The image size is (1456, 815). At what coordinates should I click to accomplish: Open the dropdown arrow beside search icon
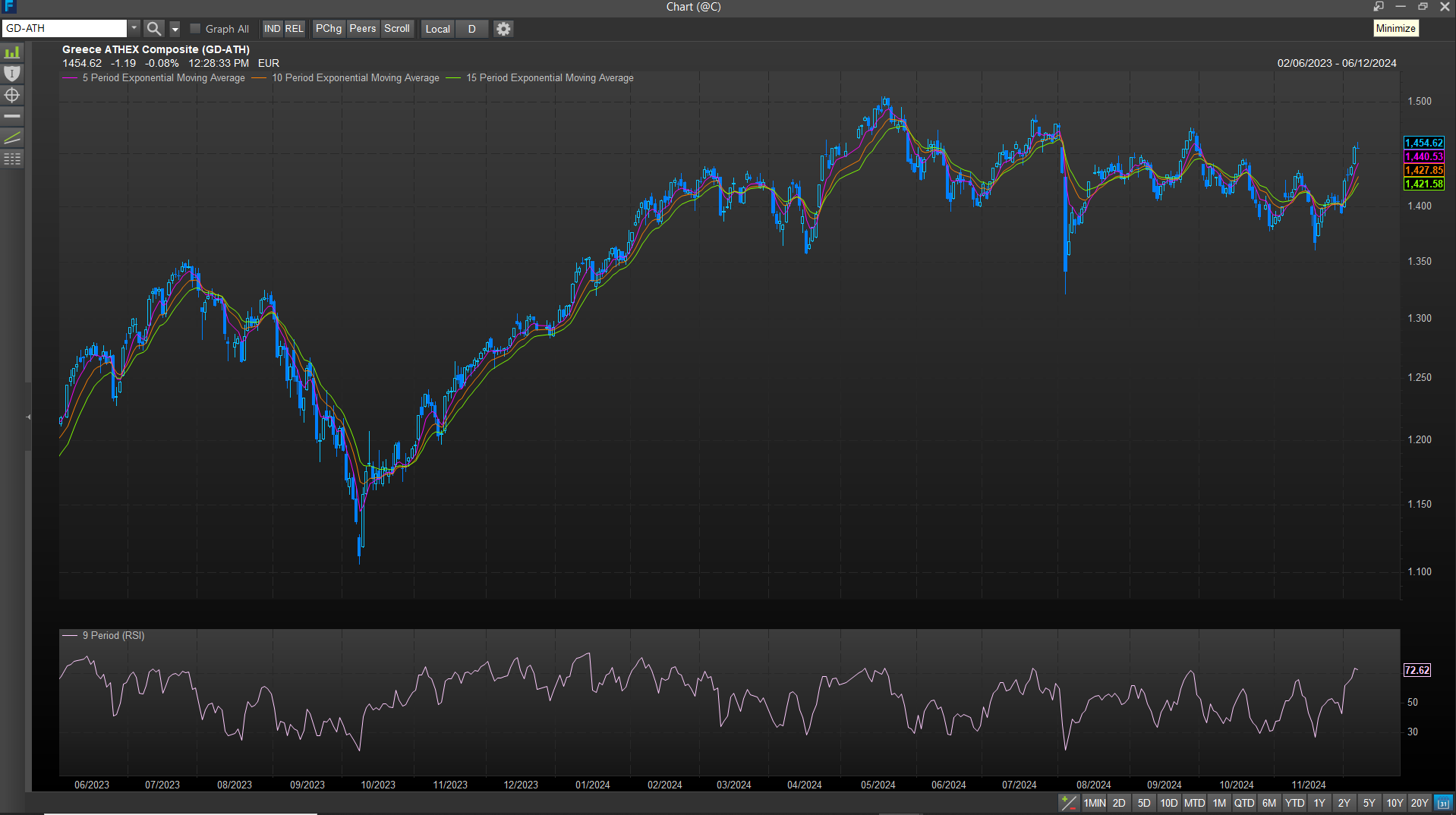[x=175, y=29]
